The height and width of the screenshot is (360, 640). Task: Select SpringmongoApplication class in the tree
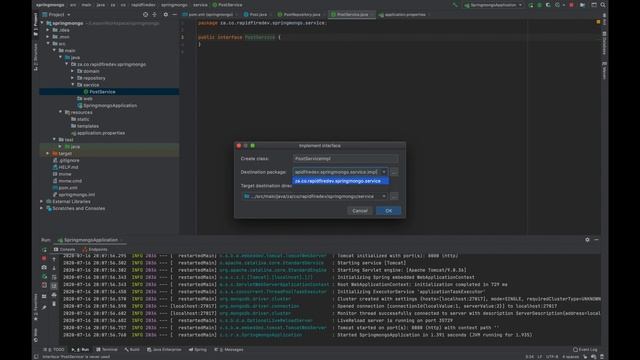[x=107, y=105]
